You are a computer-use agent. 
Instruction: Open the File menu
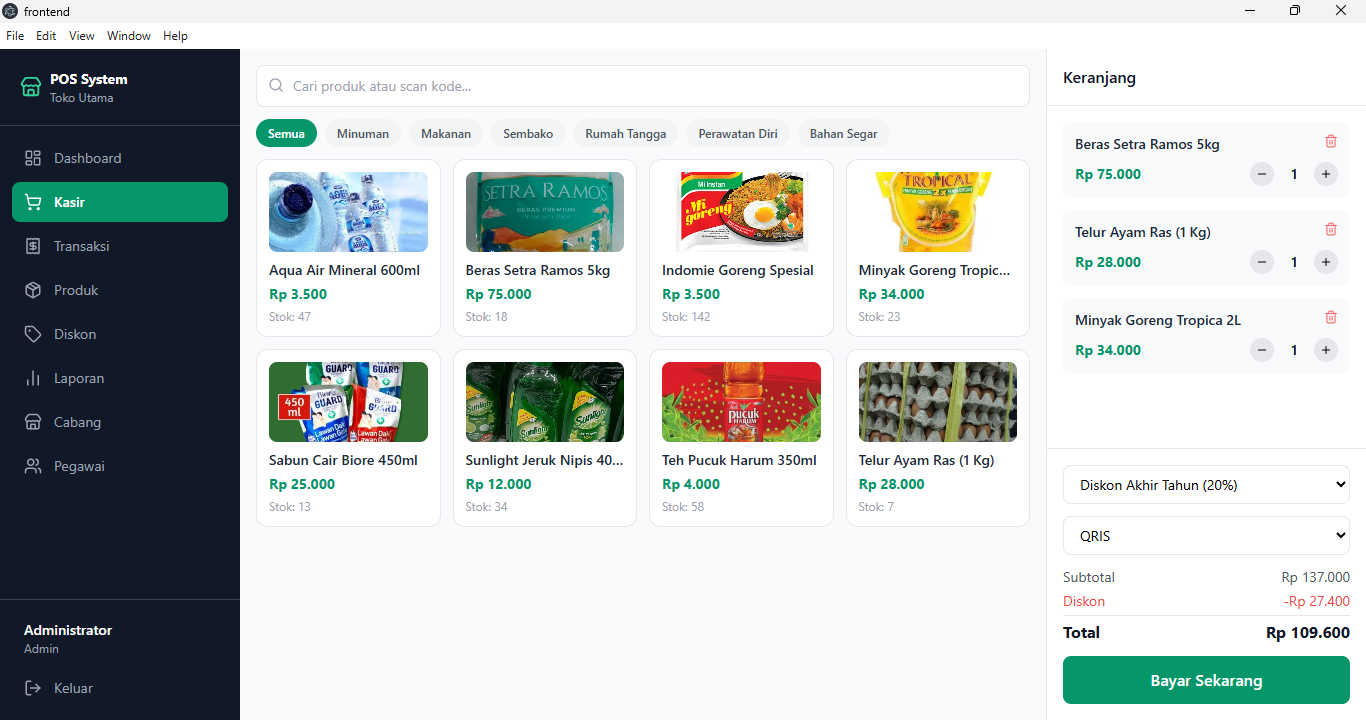[15, 36]
